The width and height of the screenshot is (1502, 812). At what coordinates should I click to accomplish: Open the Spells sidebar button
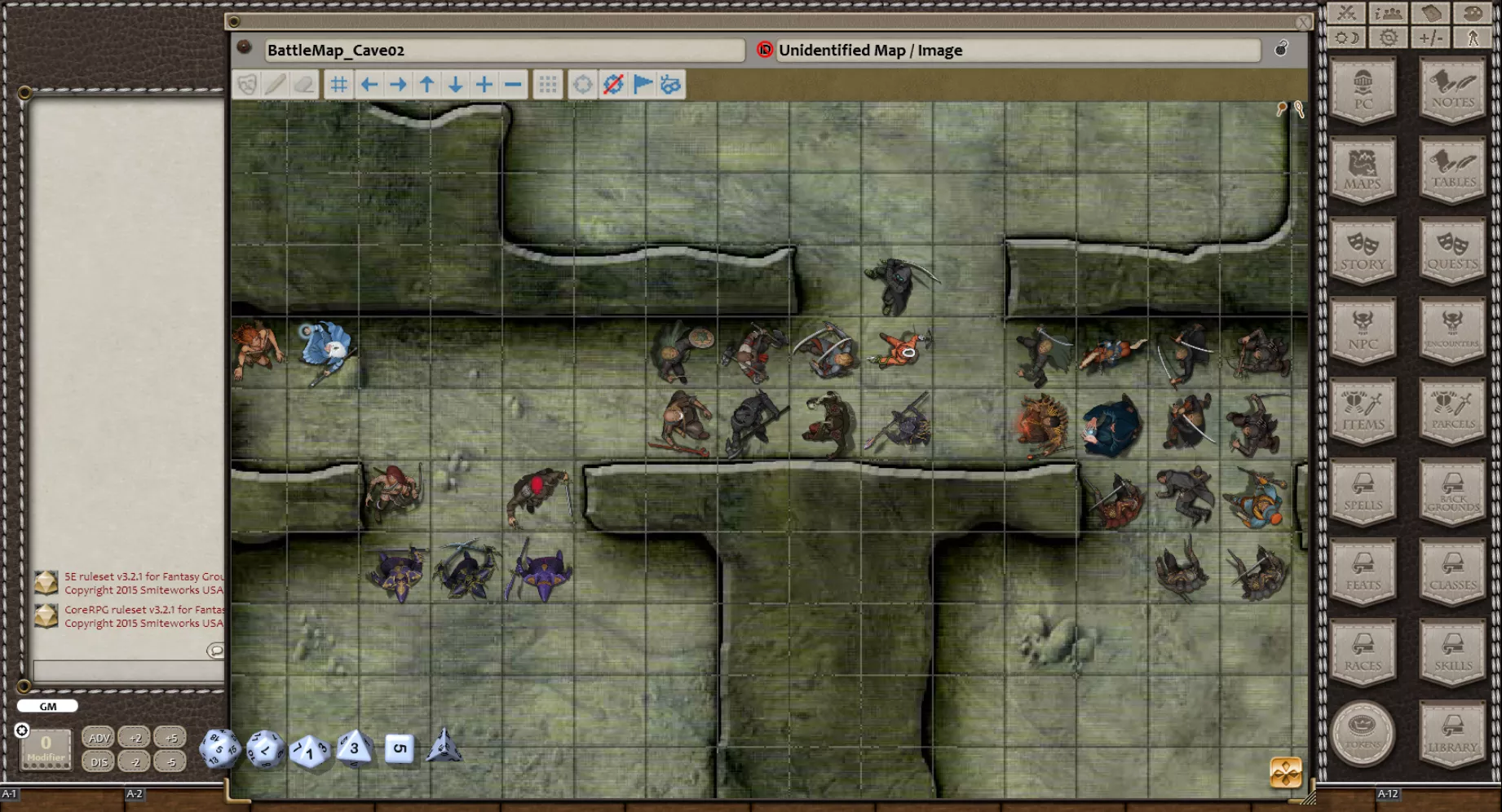[x=1363, y=492]
